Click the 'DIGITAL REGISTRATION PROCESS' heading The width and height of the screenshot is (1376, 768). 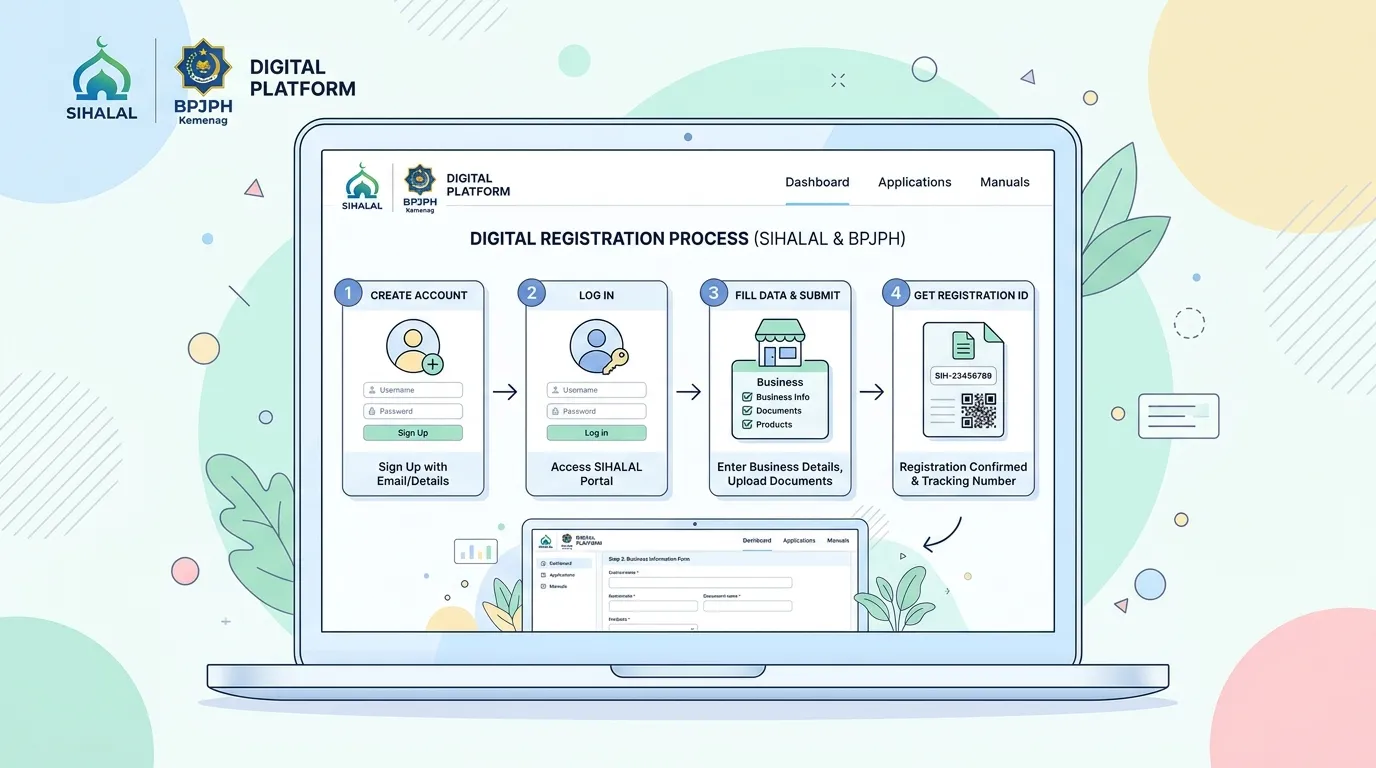point(609,239)
